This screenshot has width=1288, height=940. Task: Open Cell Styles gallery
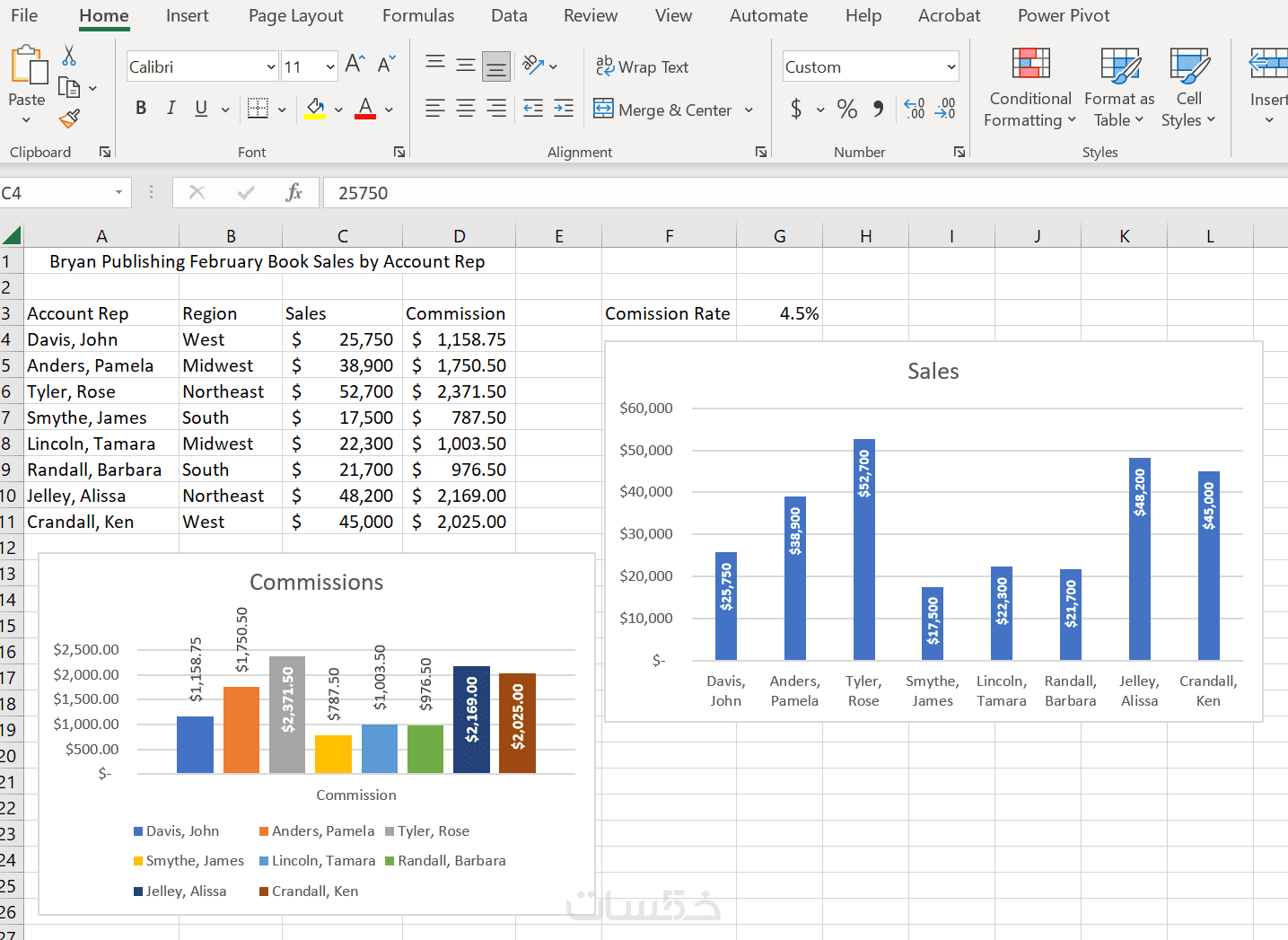1188,88
